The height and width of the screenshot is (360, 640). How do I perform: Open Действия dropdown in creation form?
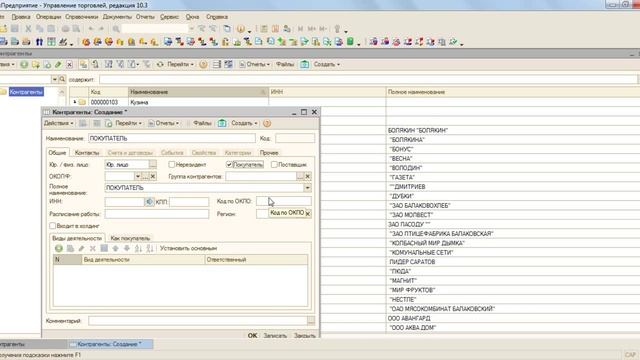tap(58, 123)
